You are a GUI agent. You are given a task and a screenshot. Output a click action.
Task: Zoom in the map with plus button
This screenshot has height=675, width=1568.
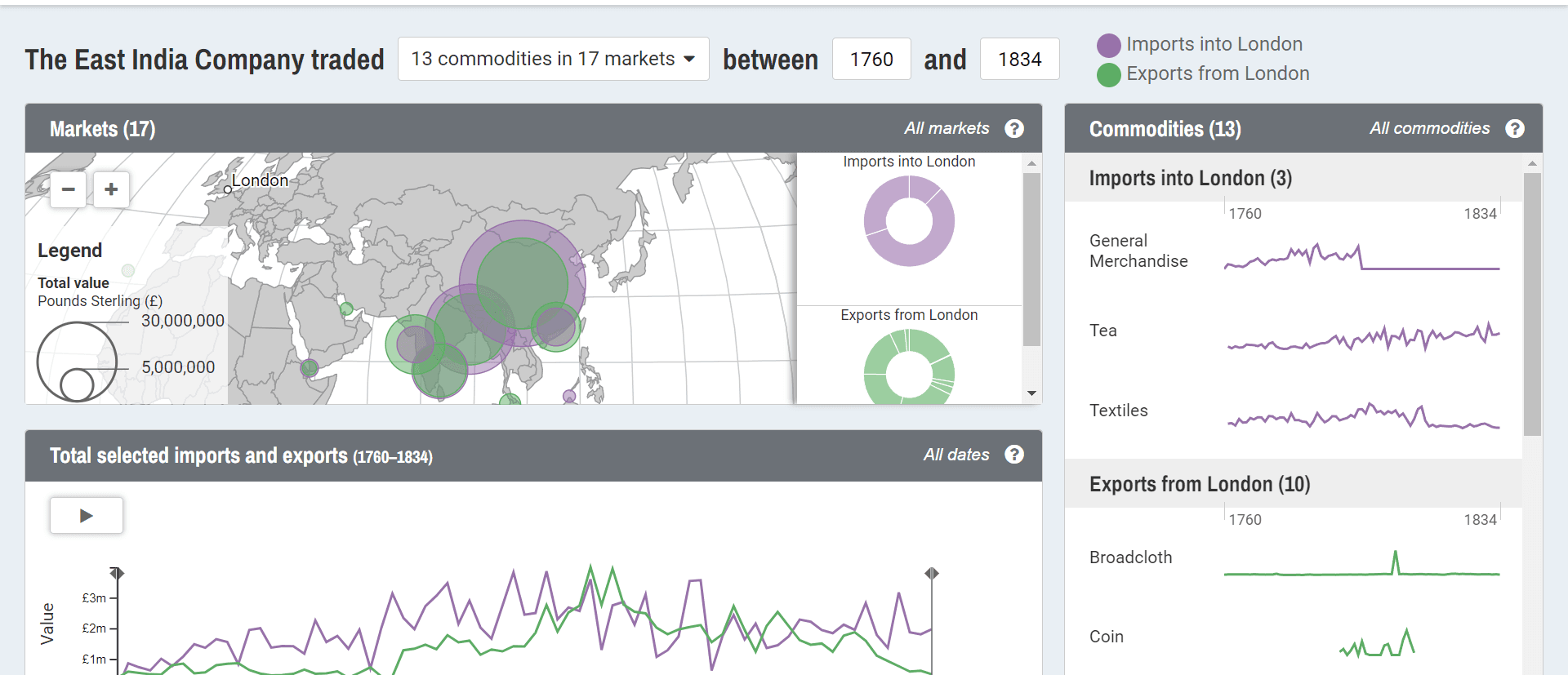click(111, 189)
